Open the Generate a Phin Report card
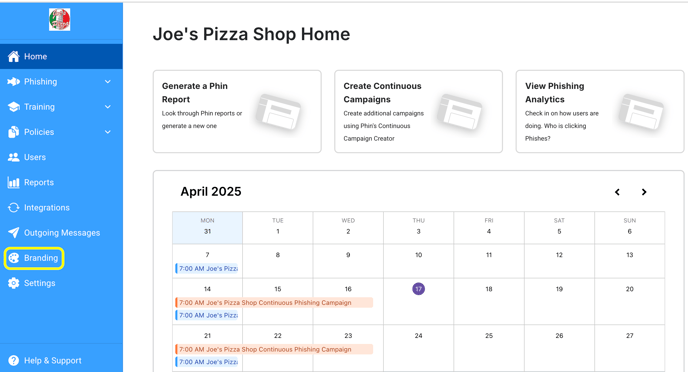Screen dimensions: 688x372 pos(237,111)
